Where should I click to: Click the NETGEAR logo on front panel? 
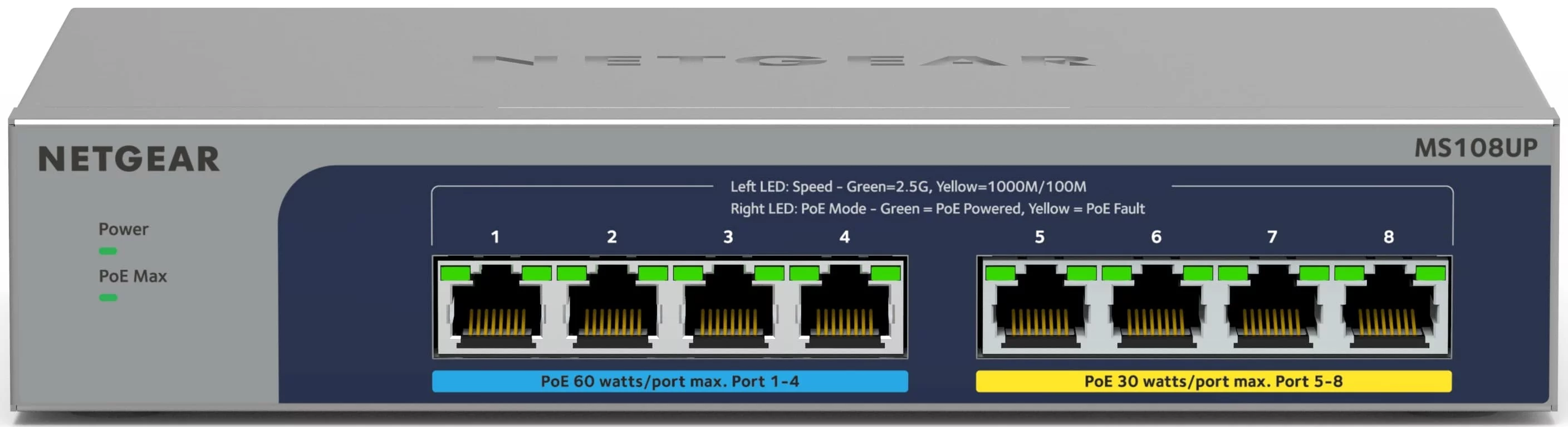point(129,159)
